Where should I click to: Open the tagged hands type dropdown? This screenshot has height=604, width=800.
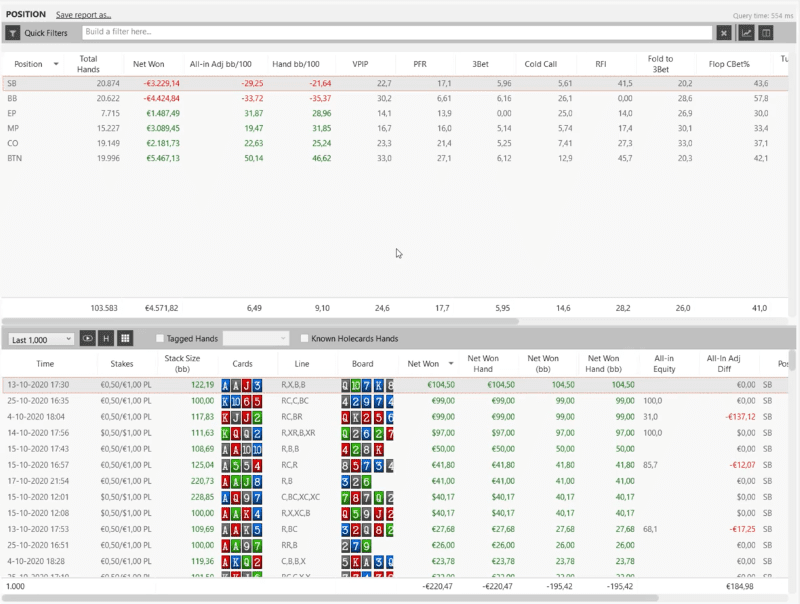pos(256,339)
